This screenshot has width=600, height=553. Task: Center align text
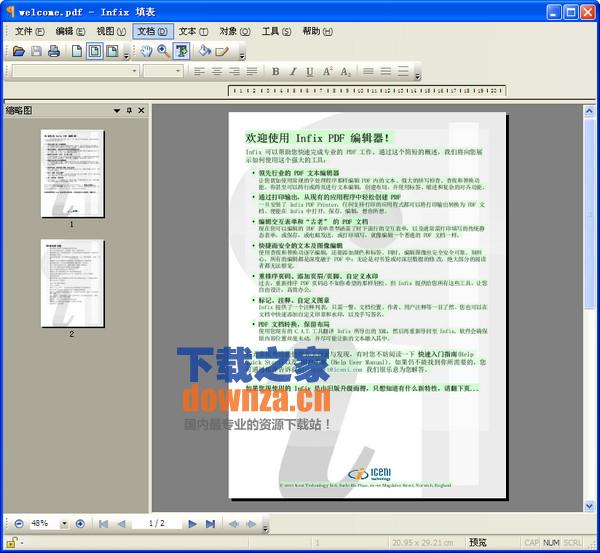coord(217,71)
